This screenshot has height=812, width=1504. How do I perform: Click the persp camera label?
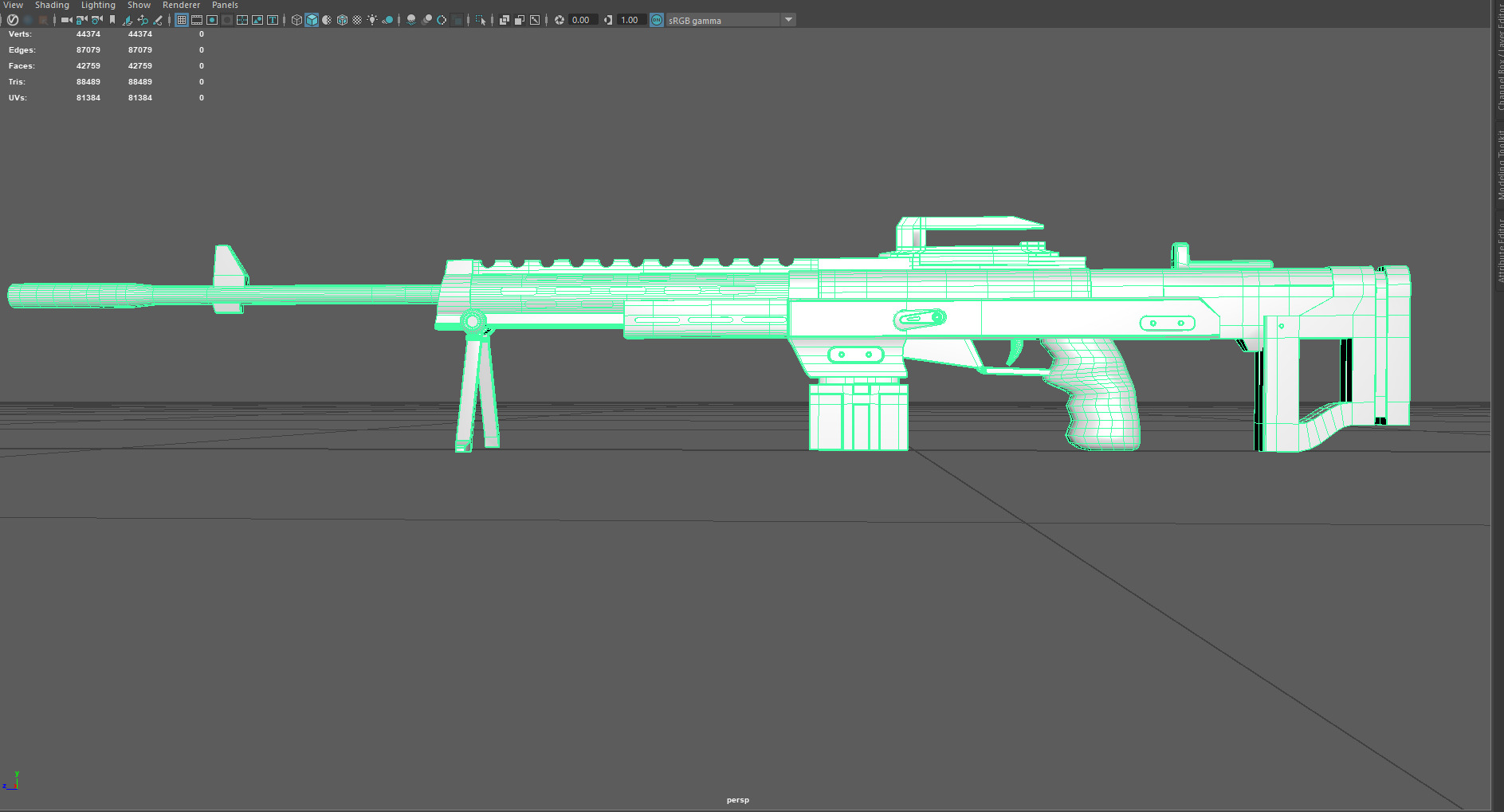pyautogui.click(x=737, y=800)
